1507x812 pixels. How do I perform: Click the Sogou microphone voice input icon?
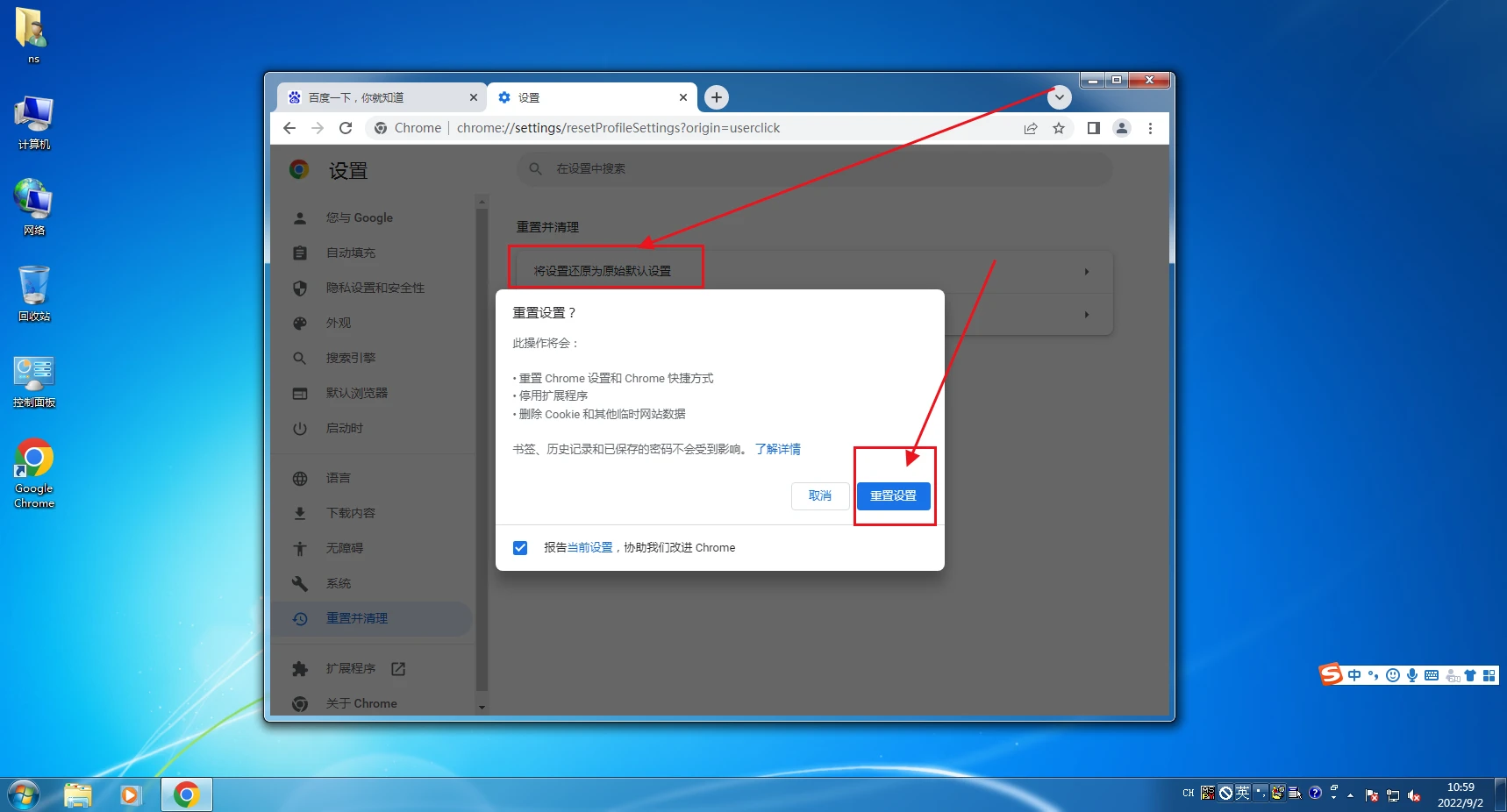(1412, 675)
